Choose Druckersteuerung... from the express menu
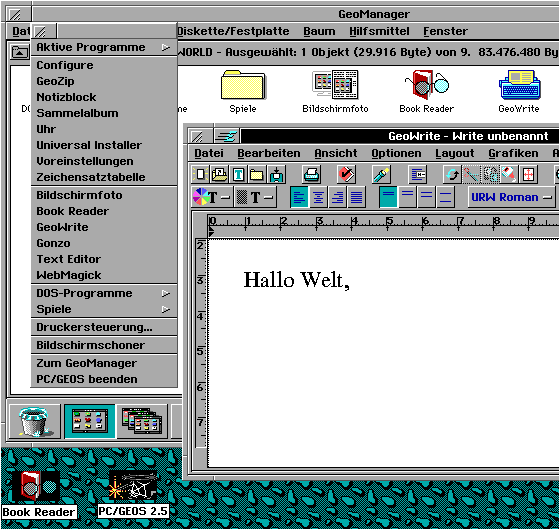 tap(104, 327)
